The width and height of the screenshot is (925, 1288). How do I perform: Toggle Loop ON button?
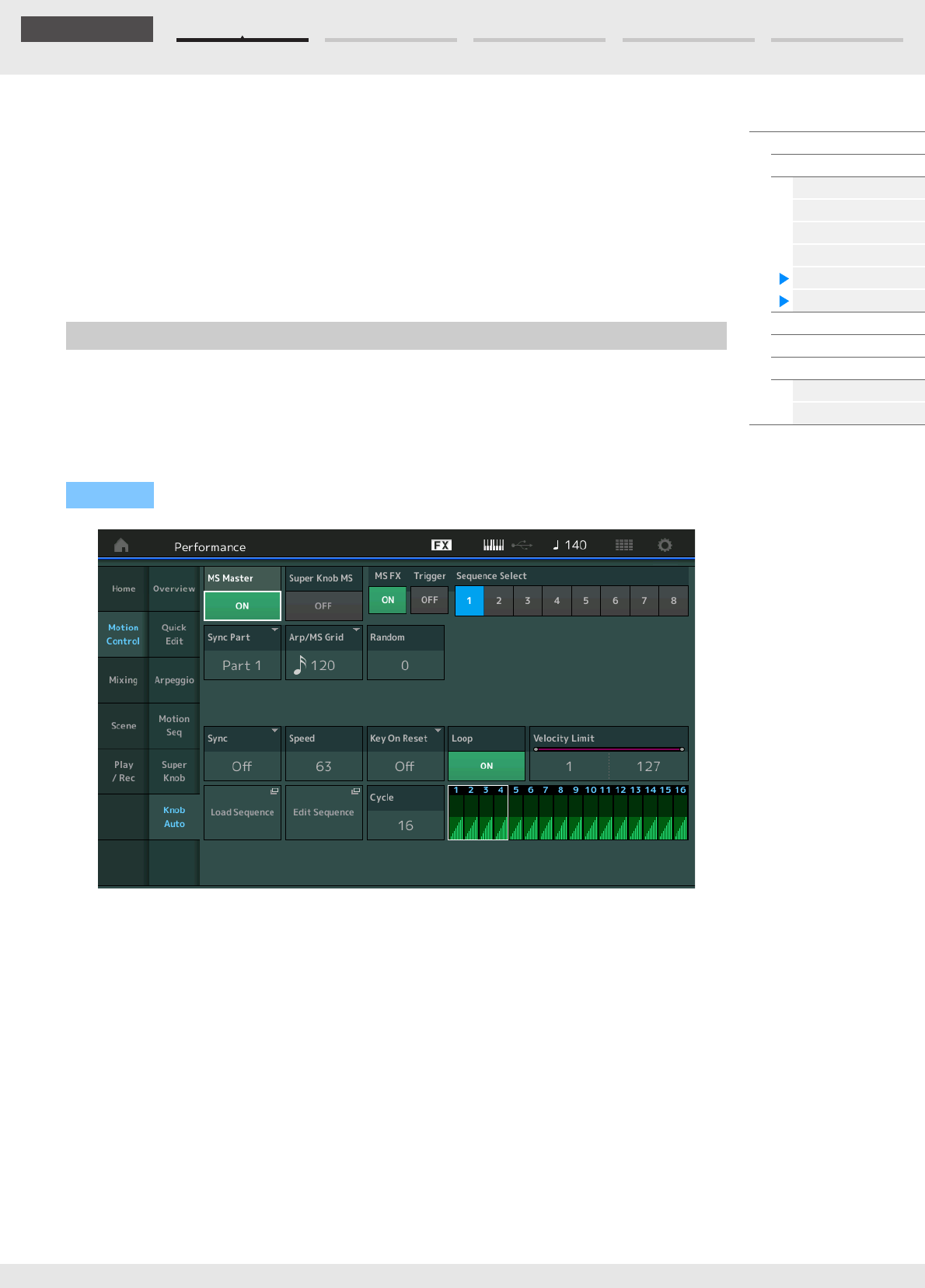pos(487,766)
